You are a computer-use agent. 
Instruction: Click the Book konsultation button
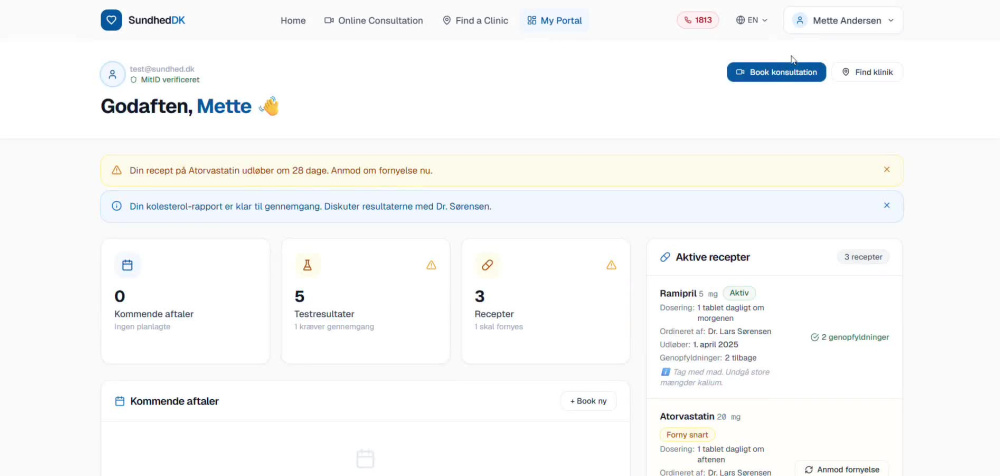pyautogui.click(x=776, y=72)
